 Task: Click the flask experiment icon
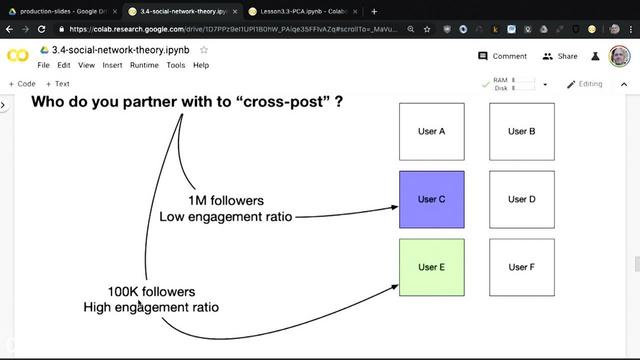click(596, 56)
